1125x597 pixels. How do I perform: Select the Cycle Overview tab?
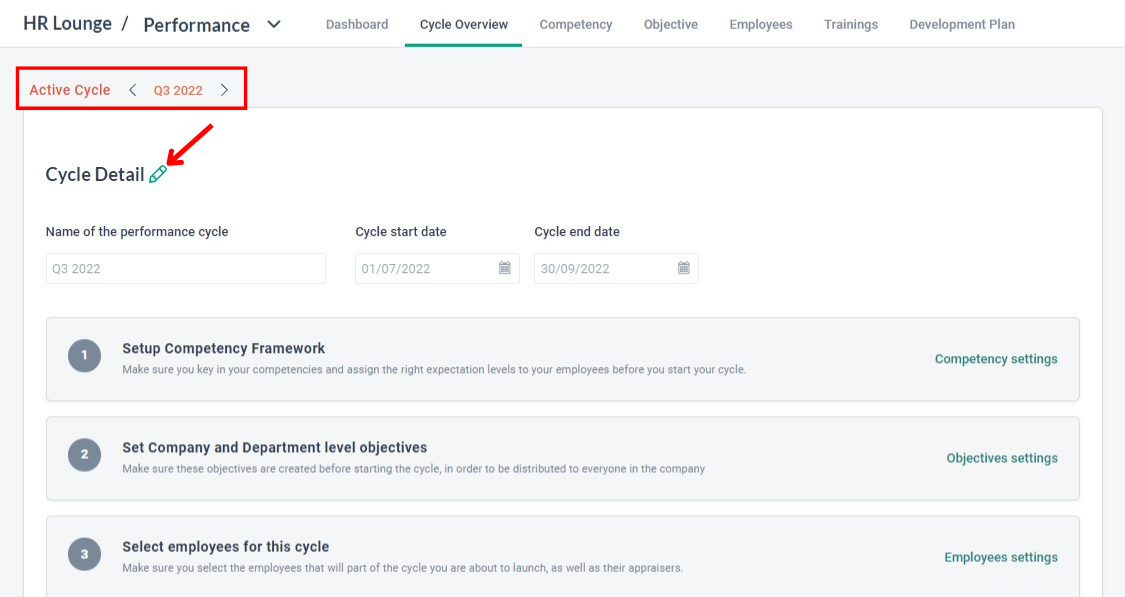tap(463, 24)
